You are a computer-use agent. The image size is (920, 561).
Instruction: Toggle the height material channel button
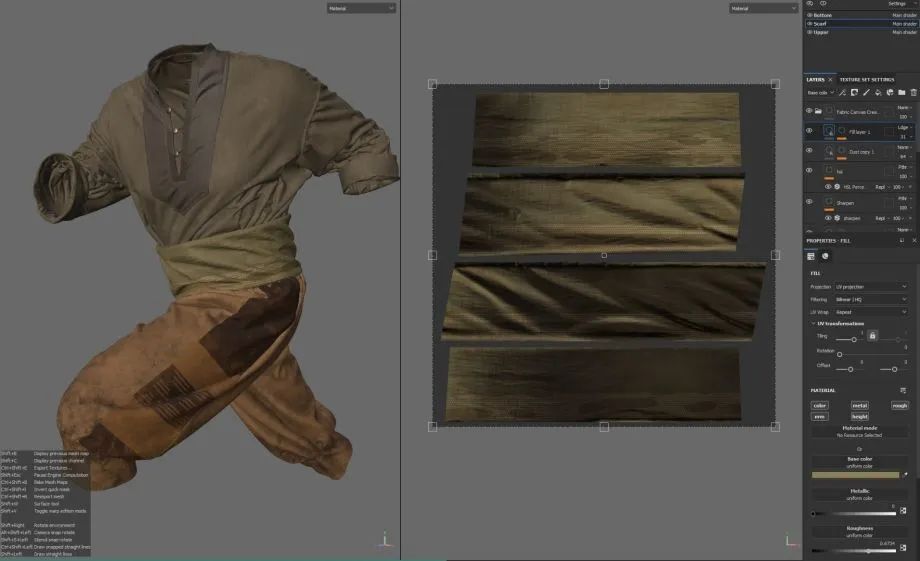click(859, 416)
